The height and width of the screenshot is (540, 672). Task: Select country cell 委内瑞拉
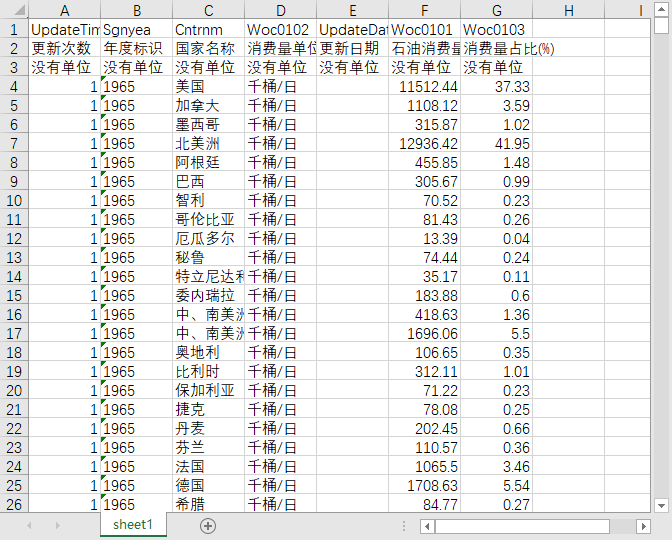tap(208, 295)
